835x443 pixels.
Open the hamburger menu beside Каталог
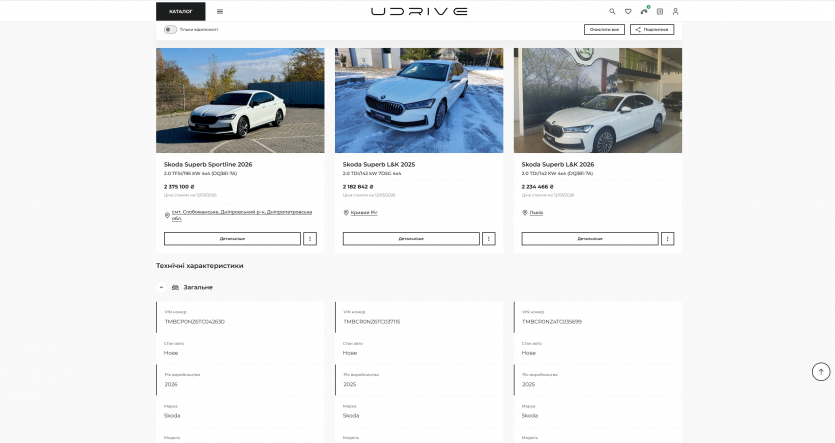coord(220,12)
